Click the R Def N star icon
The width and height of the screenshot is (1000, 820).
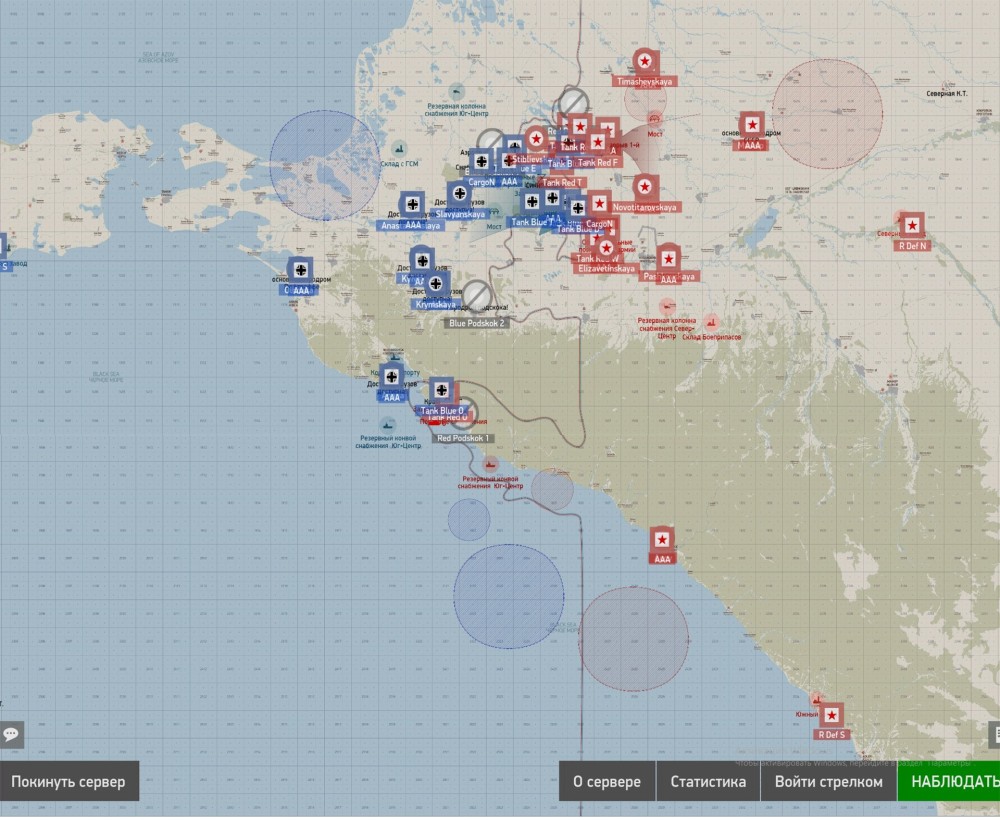tap(911, 226)
